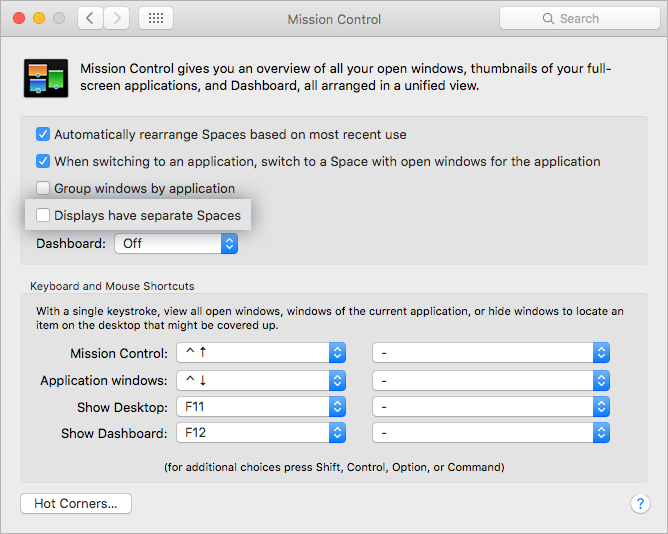Open Show Dashboard mouse shortcut dropdown
Image resolution: width=668 pixels, height=534 pixels.
[x=490, y=434]
